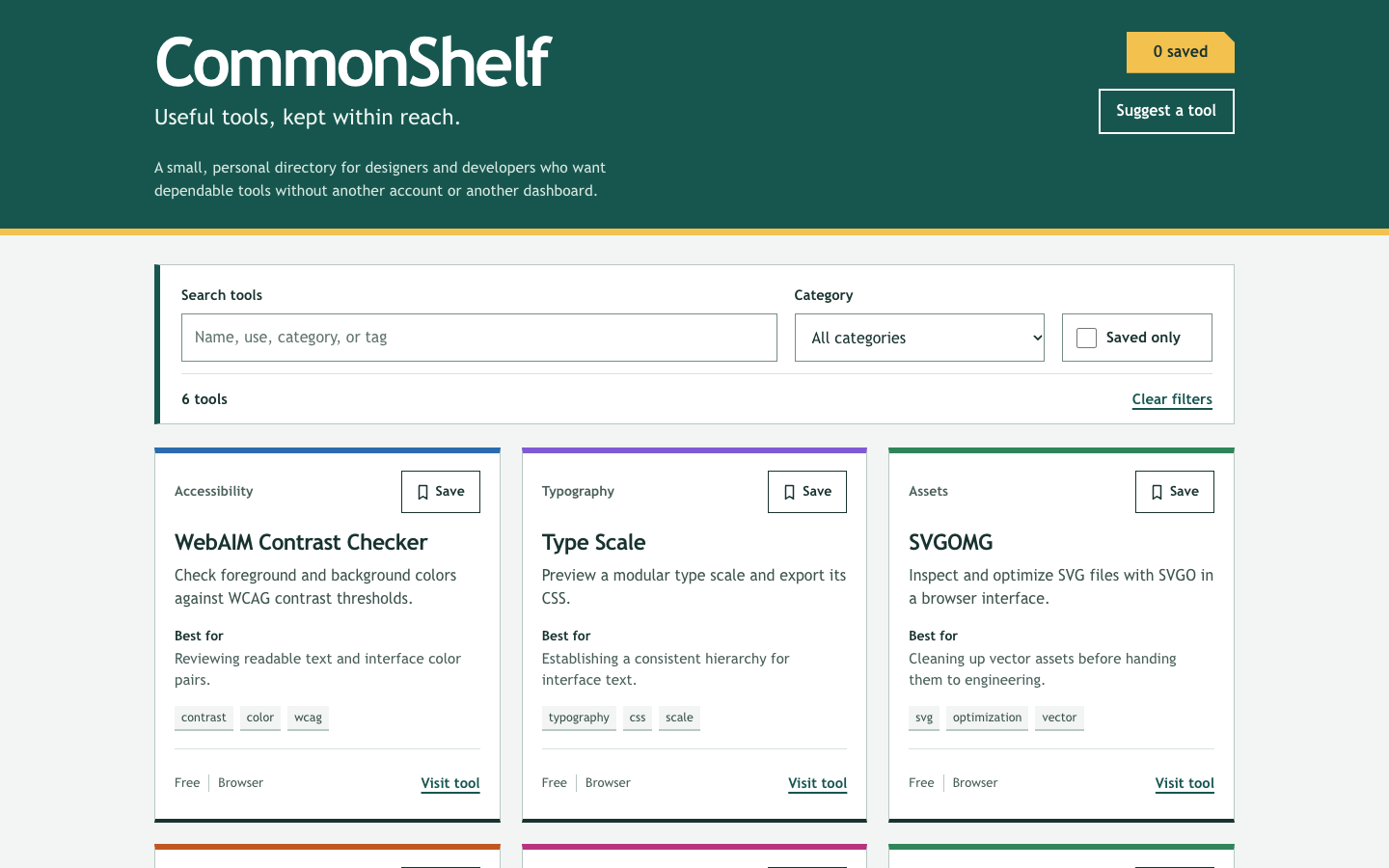Click the Type Scale card heading
The image size is (1389, 868).
click(593, 542)
